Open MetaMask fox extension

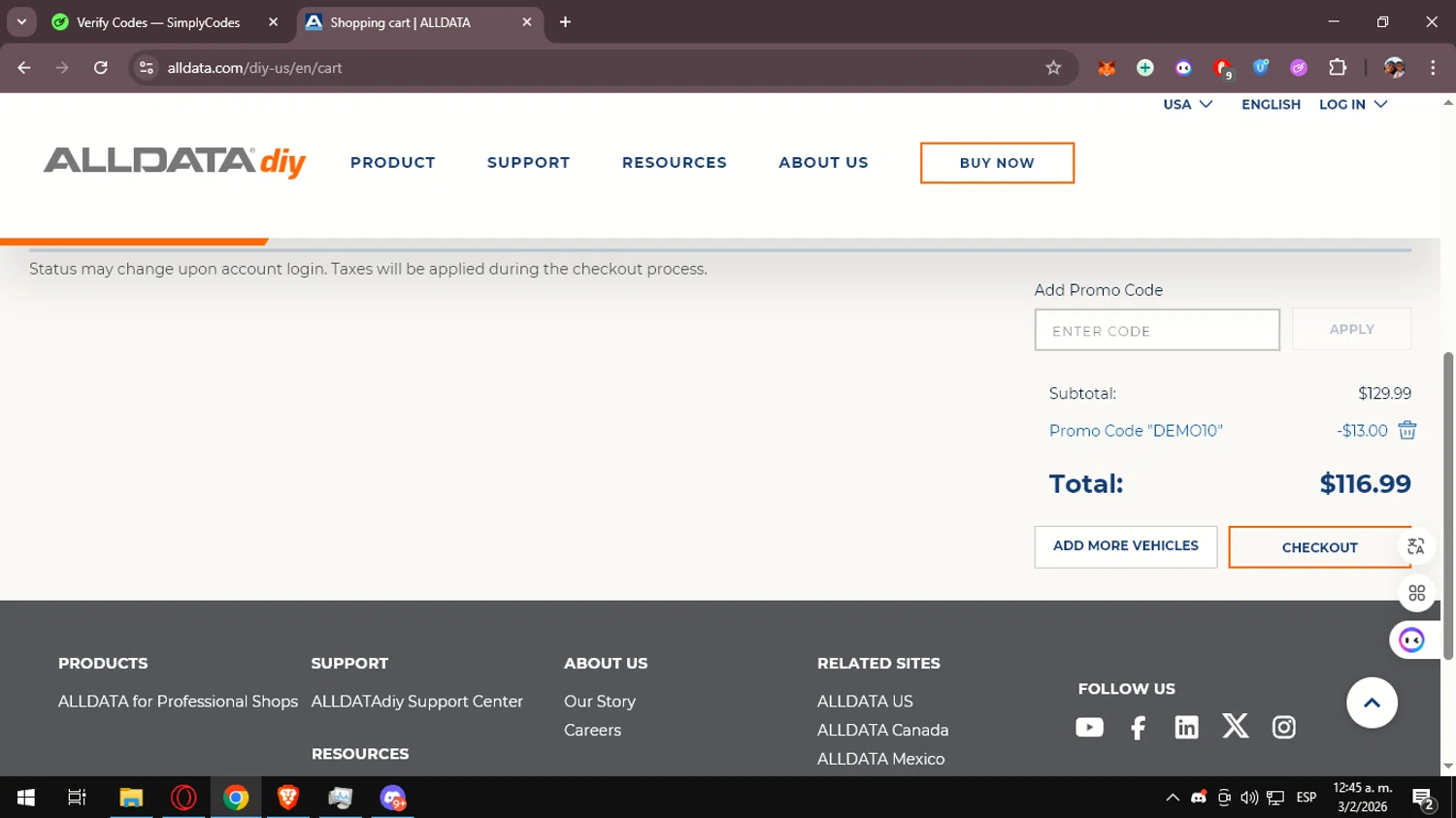1107,68
